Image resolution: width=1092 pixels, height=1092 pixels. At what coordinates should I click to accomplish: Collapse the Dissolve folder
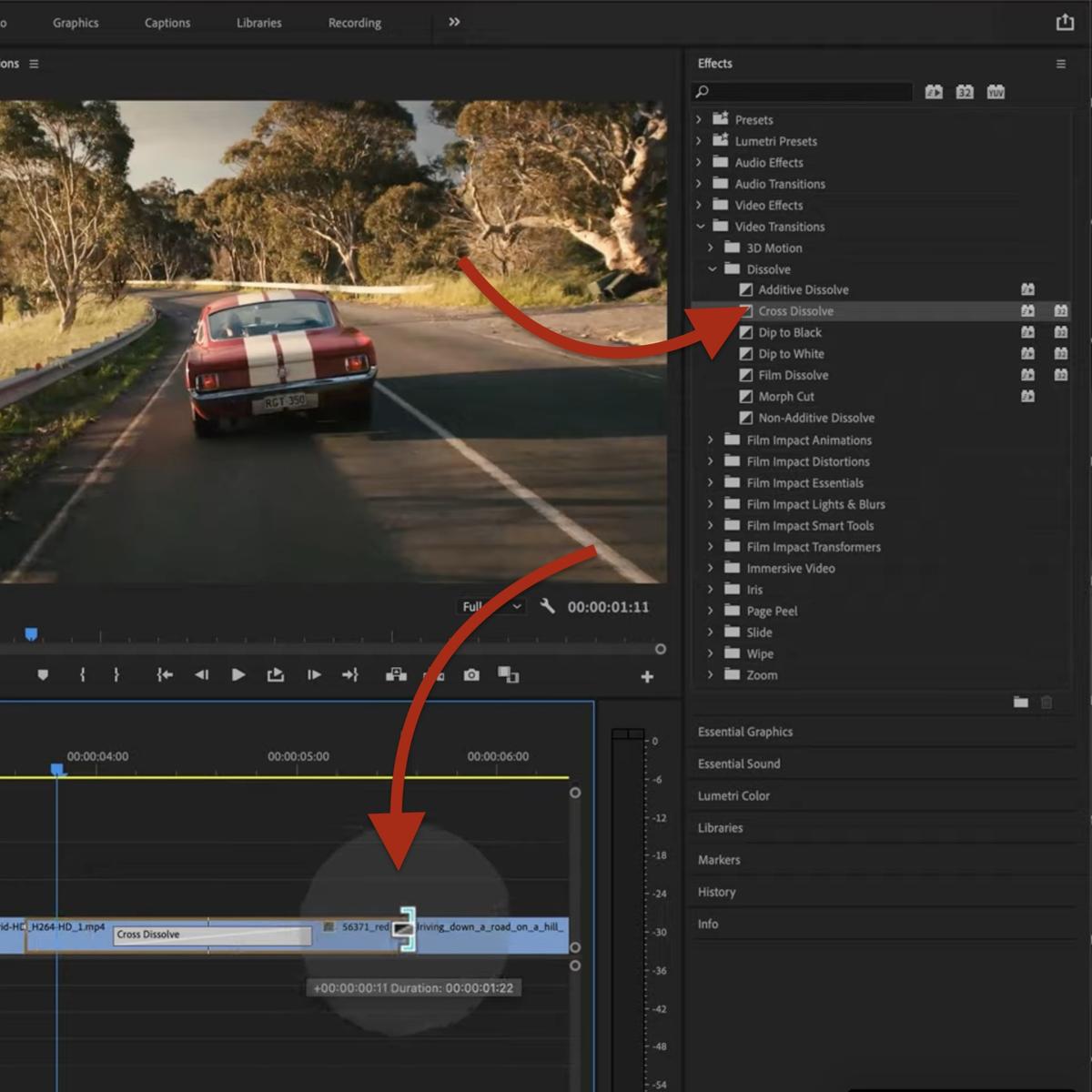point(712,269)
